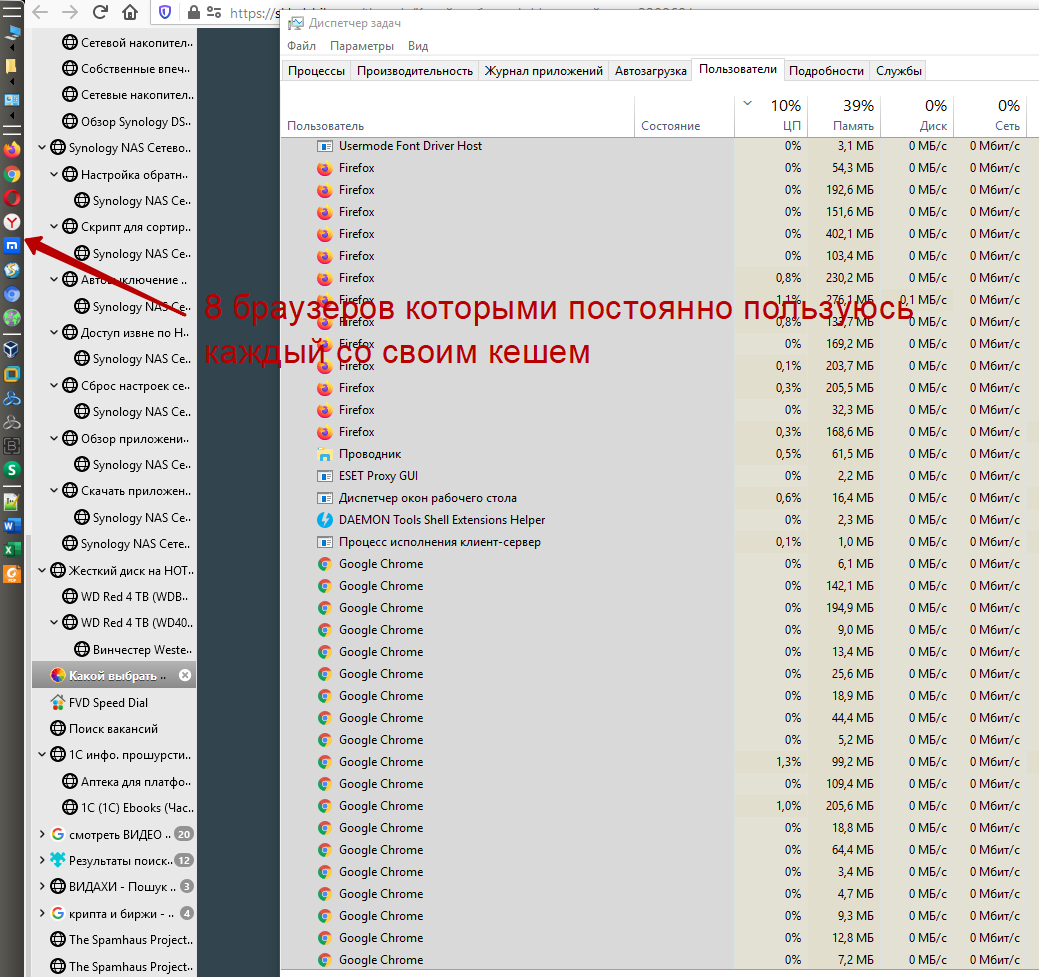The height and width of the screenshot is (977, 1039).
Task: Launch Firefox from the vertical taskbar
Action: 12,150
